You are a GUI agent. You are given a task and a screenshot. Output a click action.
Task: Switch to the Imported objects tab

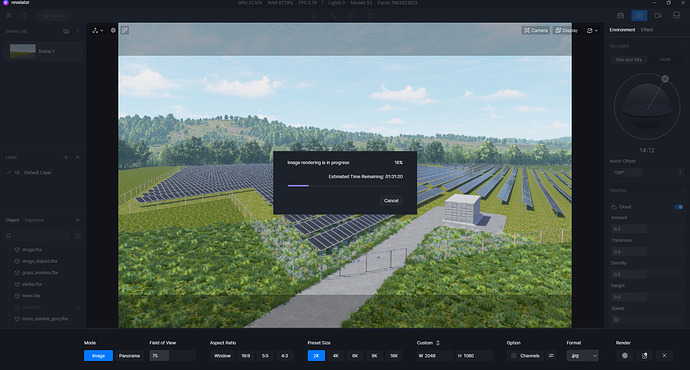[x=34, y=220]
